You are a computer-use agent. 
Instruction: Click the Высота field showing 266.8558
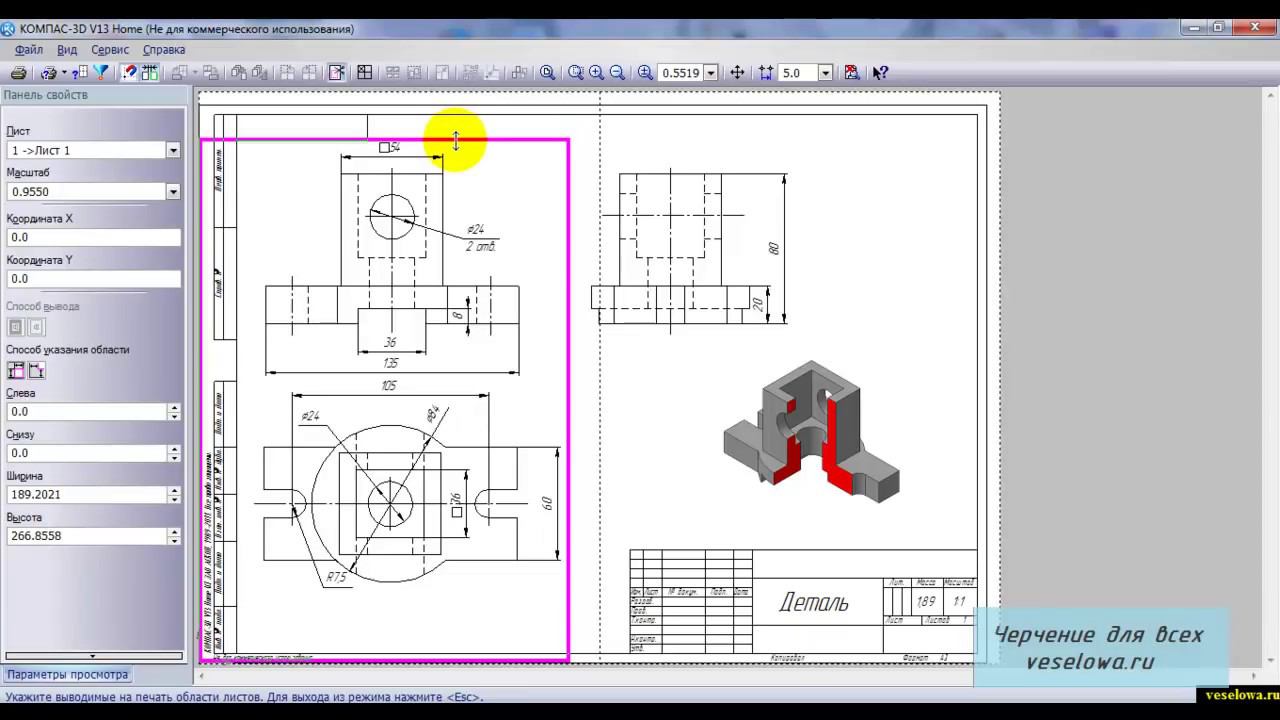[87, 536]
